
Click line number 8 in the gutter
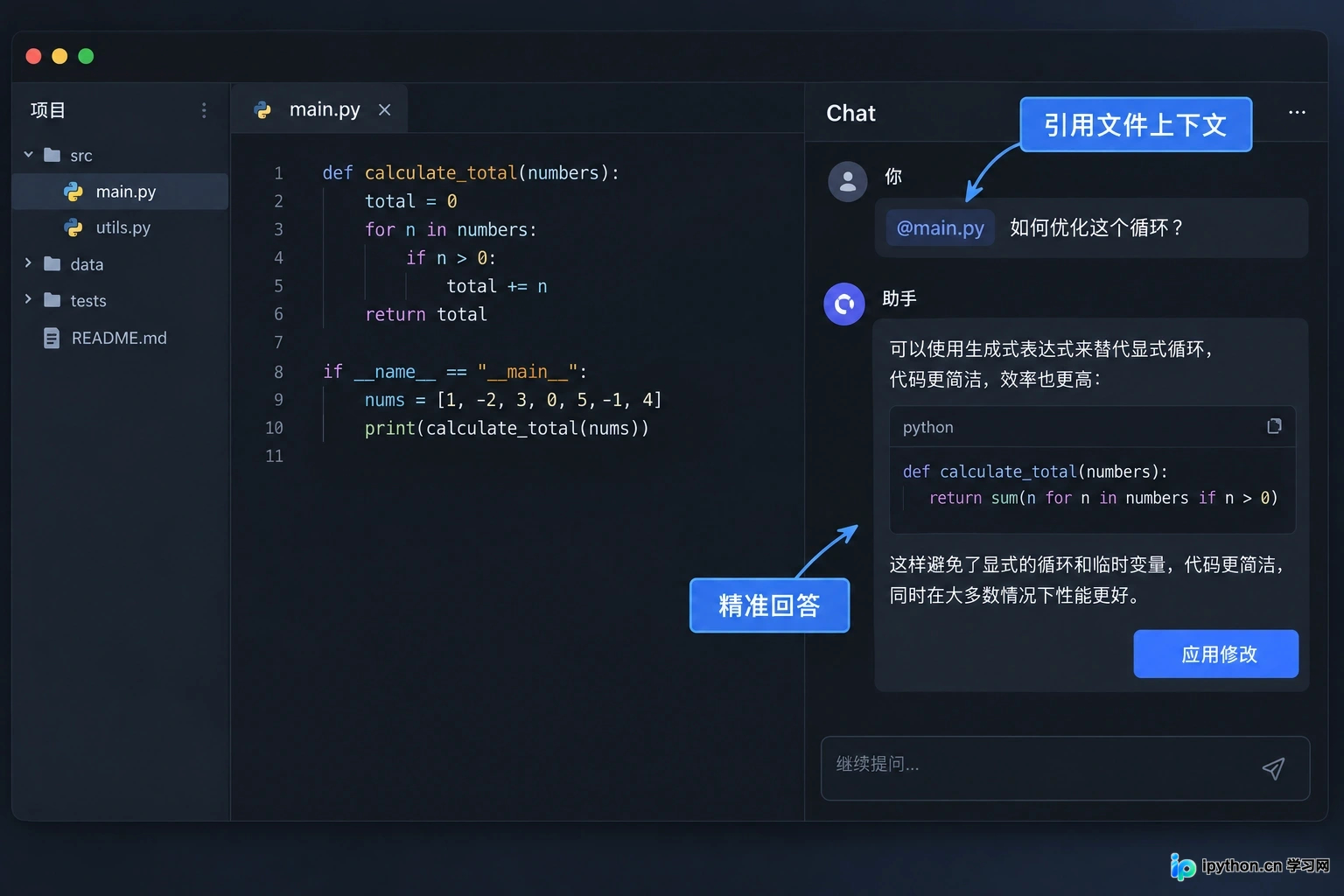click(x=278, y=372)
